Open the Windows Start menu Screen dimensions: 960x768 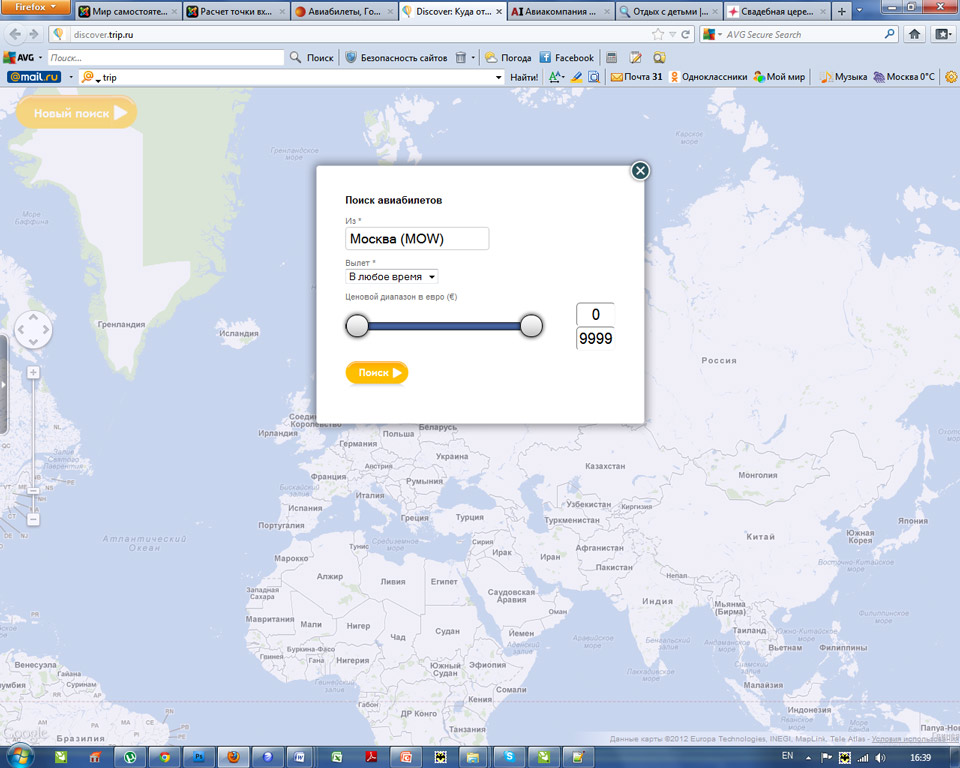point(19,757)
